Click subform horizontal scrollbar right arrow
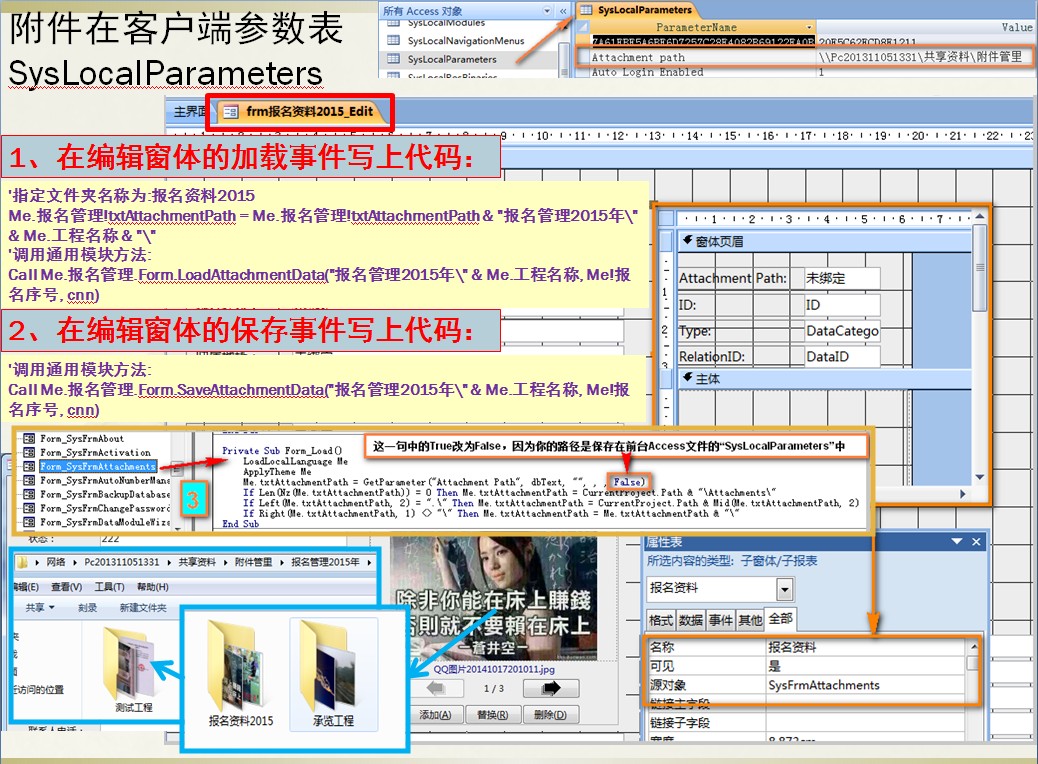 [x=963, y=494]
